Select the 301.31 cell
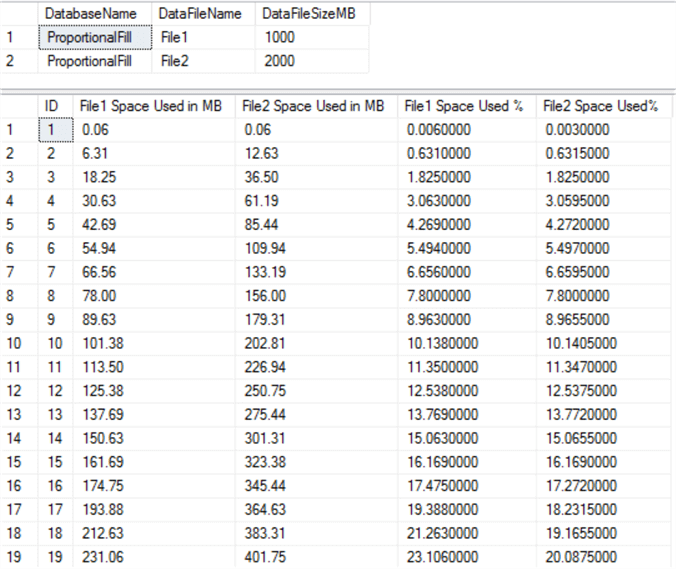 pos(316,438)
